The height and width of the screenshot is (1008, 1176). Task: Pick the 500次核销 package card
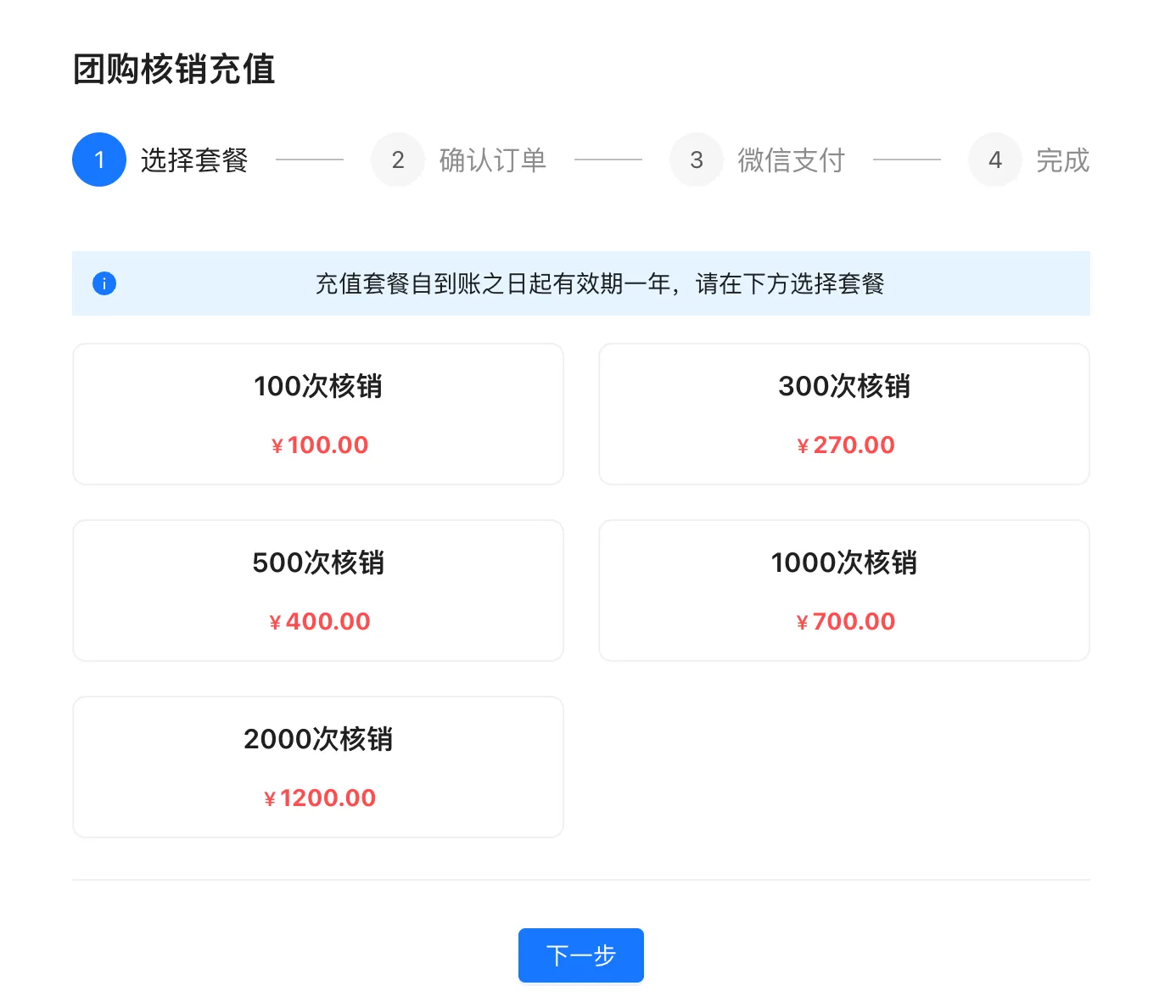tap(318, 591)
